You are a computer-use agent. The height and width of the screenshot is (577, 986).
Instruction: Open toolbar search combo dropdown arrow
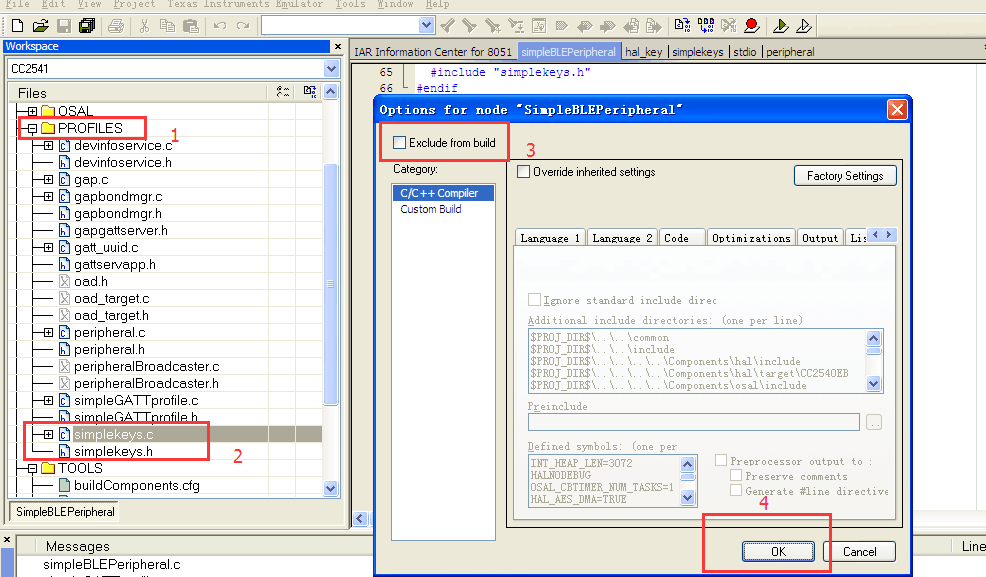[x=426, y=25]
